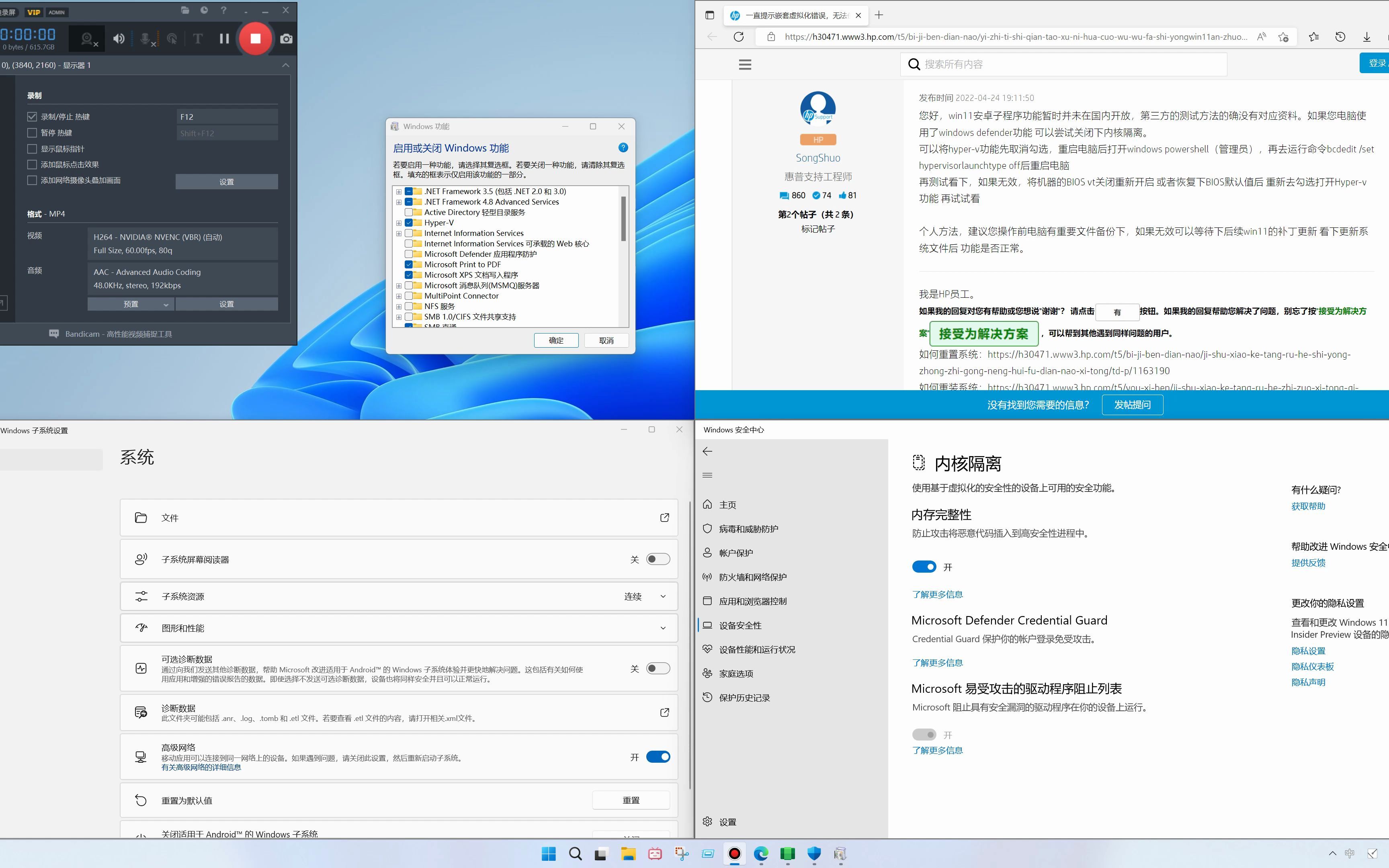Click the 发帖提问 button on HP support page
1389x868 pixels.
tap(1131, 404)
